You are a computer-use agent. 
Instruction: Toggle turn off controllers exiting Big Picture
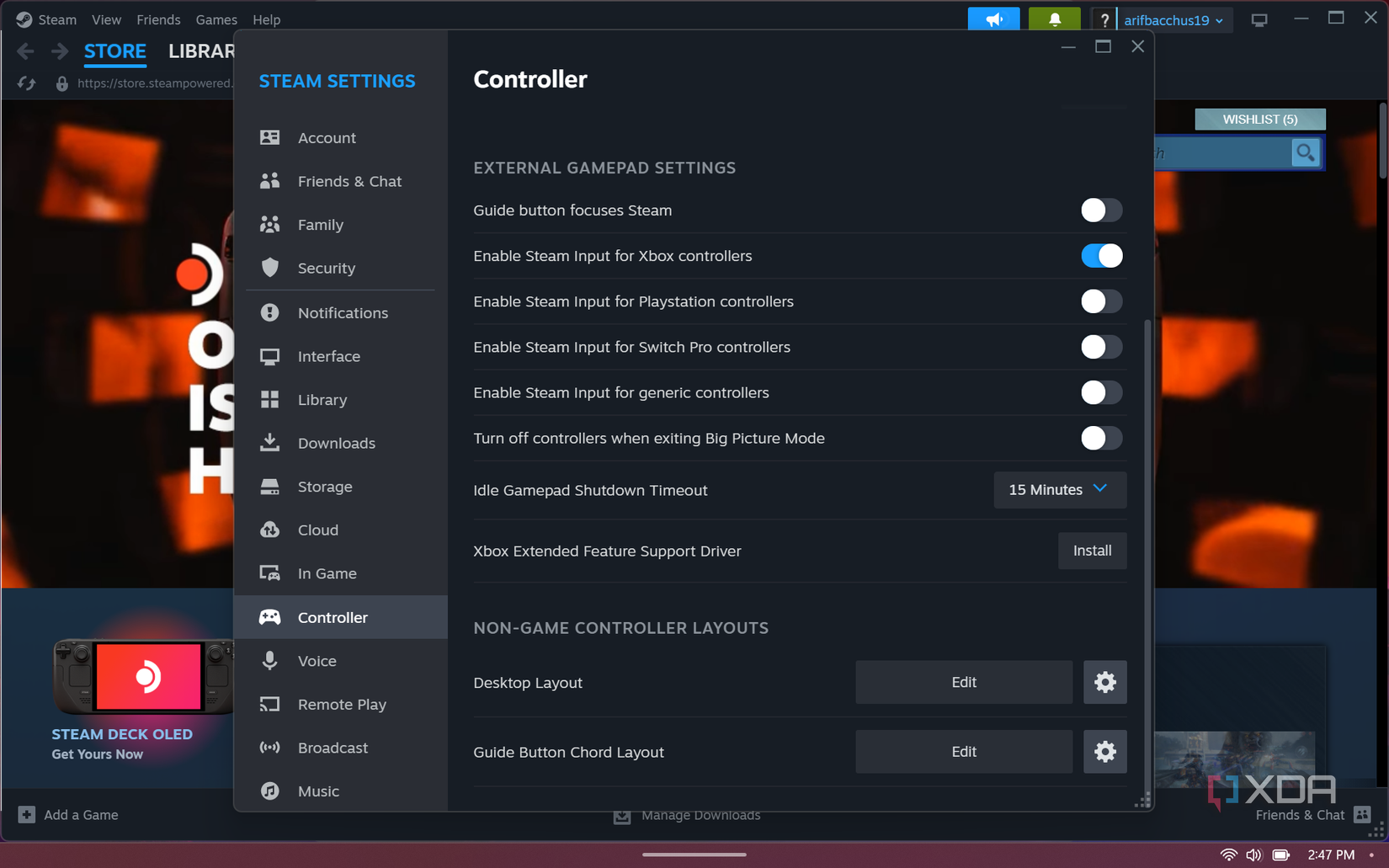(x=1101, y=438)
